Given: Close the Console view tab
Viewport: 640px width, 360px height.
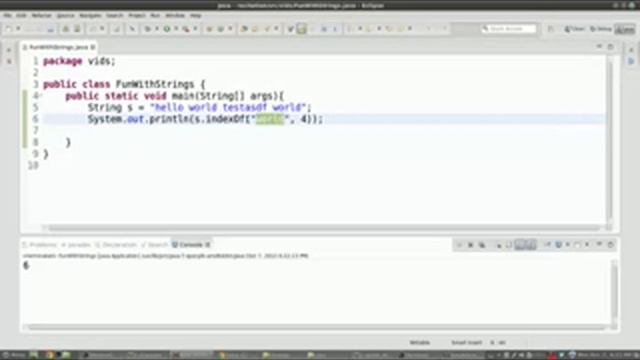Looking at the screenshot, I should (x=208, y=245).
